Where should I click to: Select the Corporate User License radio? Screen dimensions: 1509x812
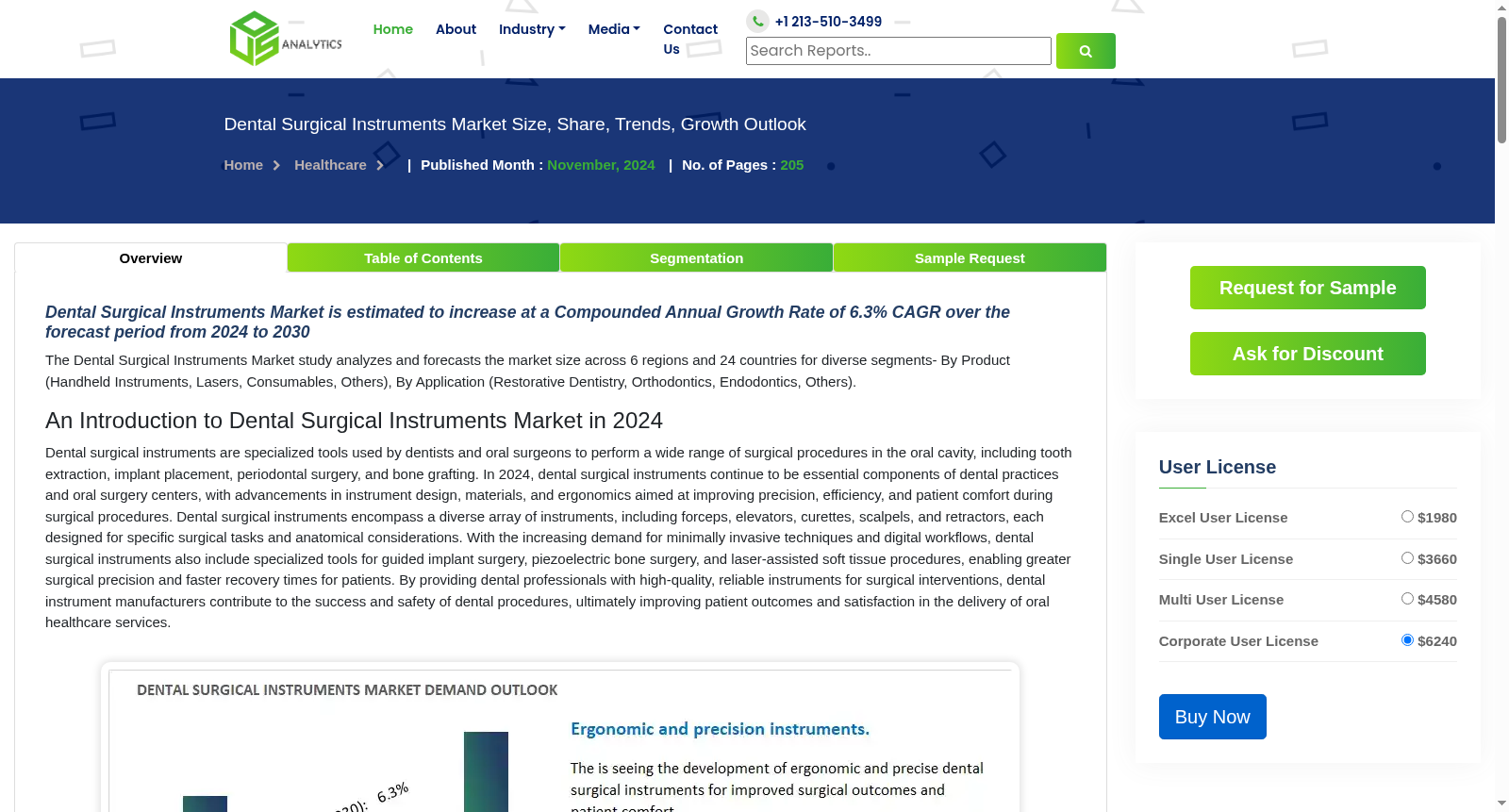point(1407,640)
